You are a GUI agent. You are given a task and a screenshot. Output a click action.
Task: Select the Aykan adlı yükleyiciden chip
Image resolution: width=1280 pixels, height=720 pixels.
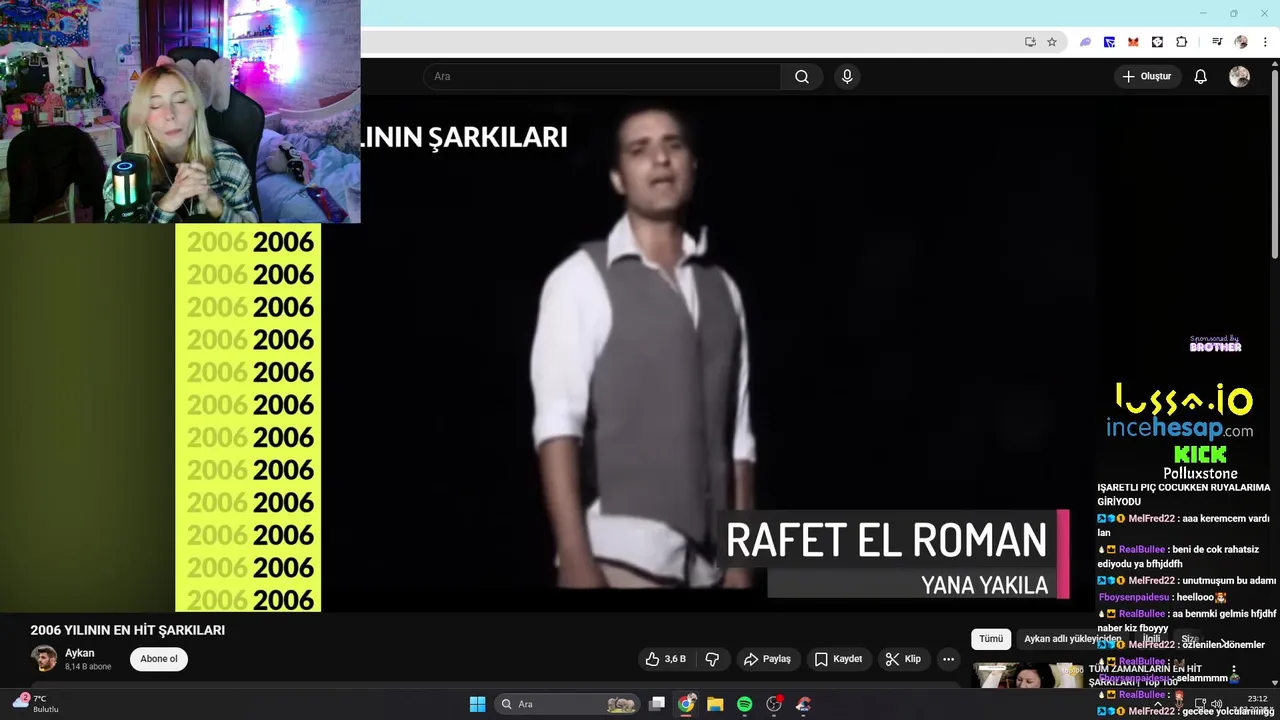(1072, 639)
